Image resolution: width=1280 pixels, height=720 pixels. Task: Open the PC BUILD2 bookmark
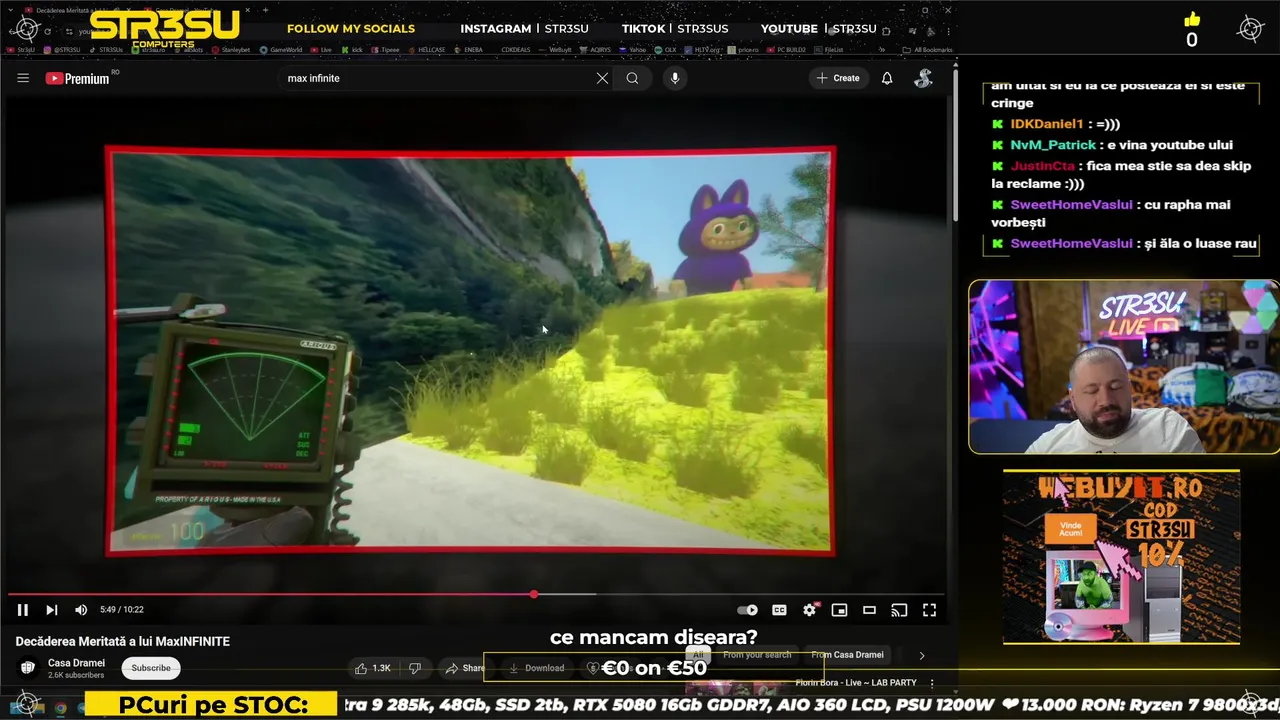point(785,49)
